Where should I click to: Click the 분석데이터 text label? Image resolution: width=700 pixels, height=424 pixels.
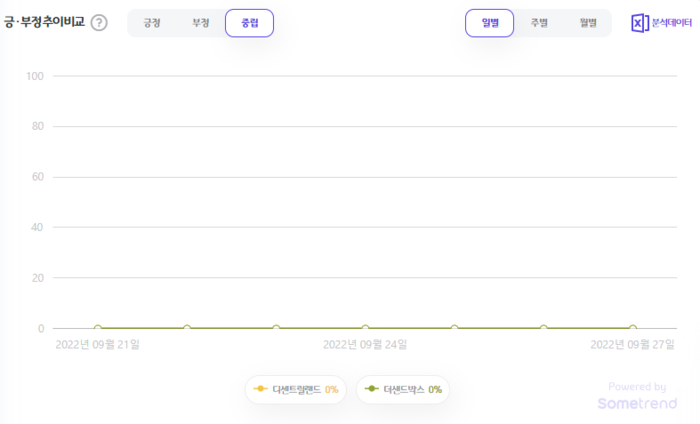tap(671, 23)
